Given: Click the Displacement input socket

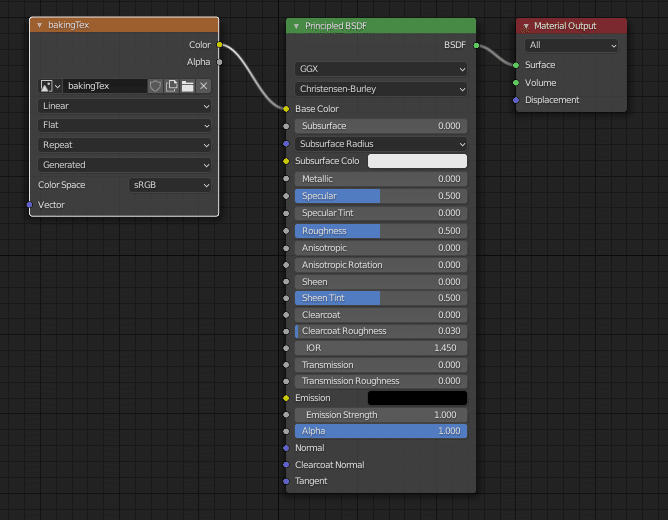Looking at the screenshot, I should click(516, 100).
